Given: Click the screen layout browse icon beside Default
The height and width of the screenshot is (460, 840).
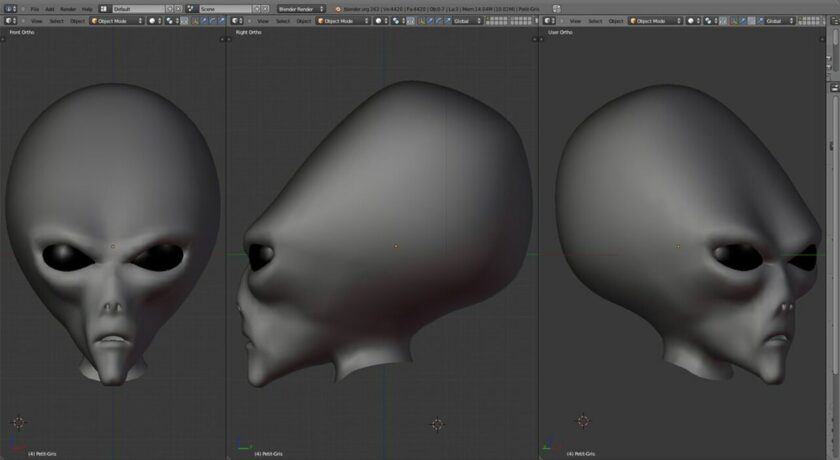Looking at the screenshot, I should click(x=104, y=9).
